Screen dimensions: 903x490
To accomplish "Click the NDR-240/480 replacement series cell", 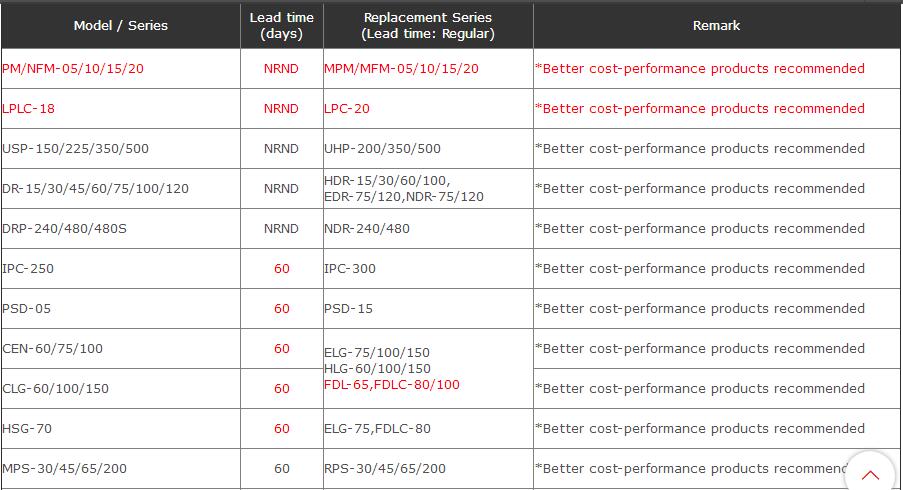I will (367, 229).
